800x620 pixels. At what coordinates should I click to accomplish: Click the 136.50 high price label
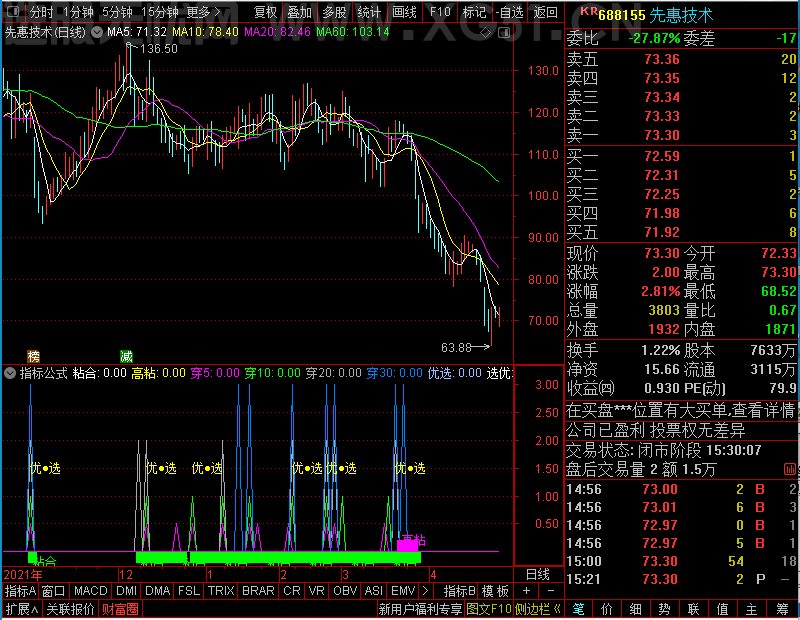pos(158,49)
